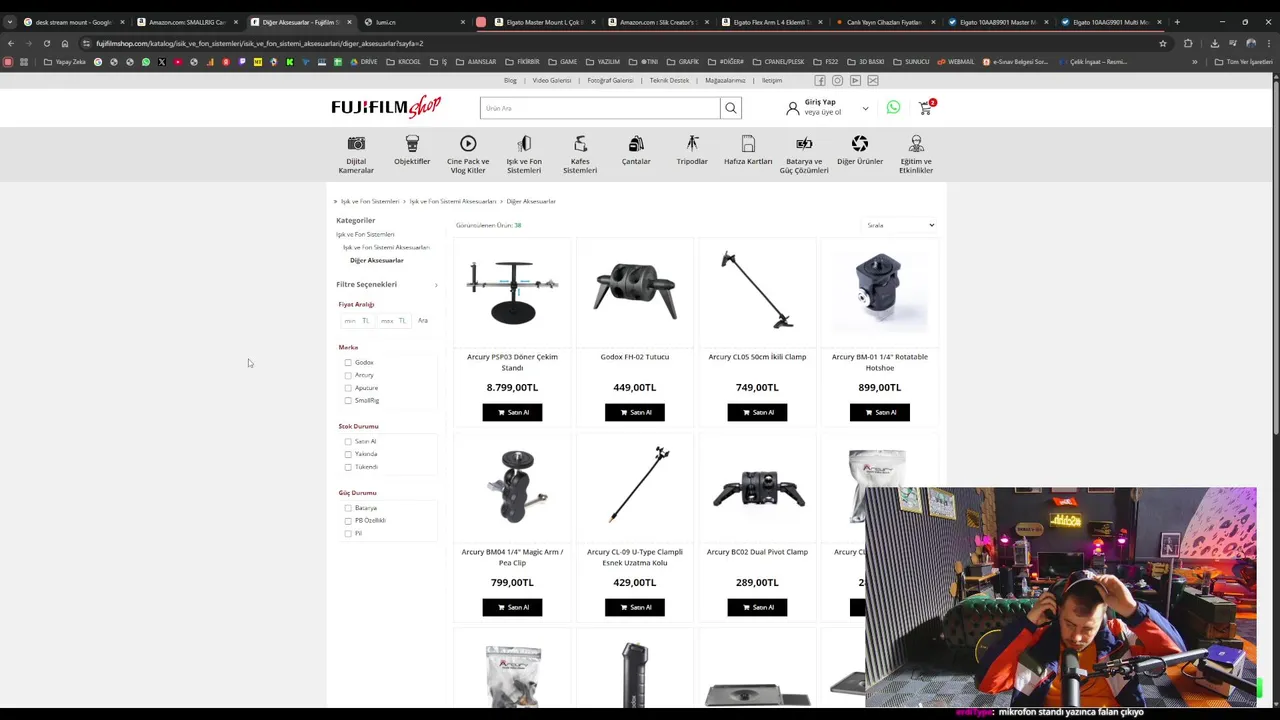
Task: Click the min price input field
Action: 356,321
